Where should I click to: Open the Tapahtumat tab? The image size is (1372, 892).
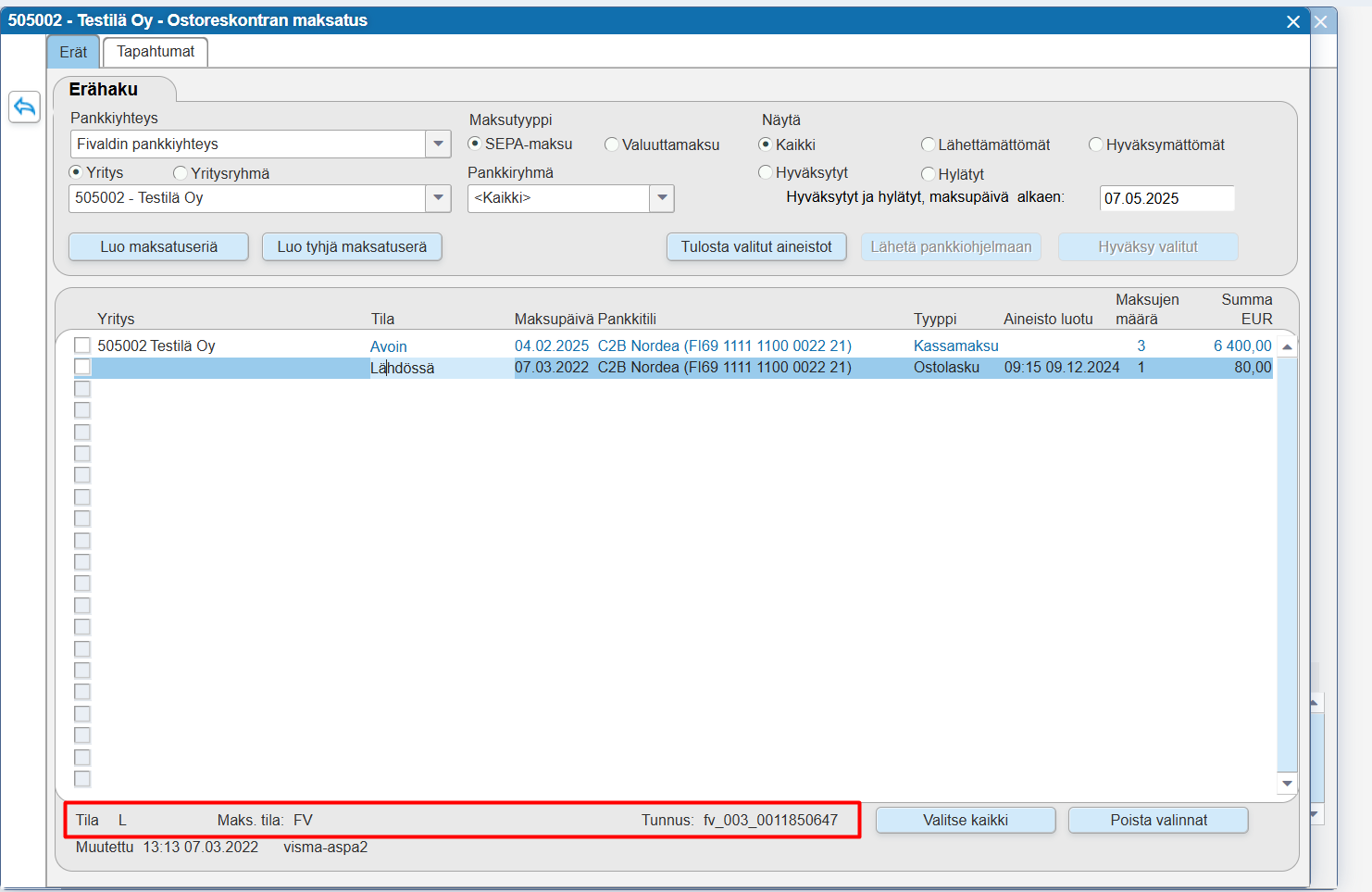click(156, 52)
